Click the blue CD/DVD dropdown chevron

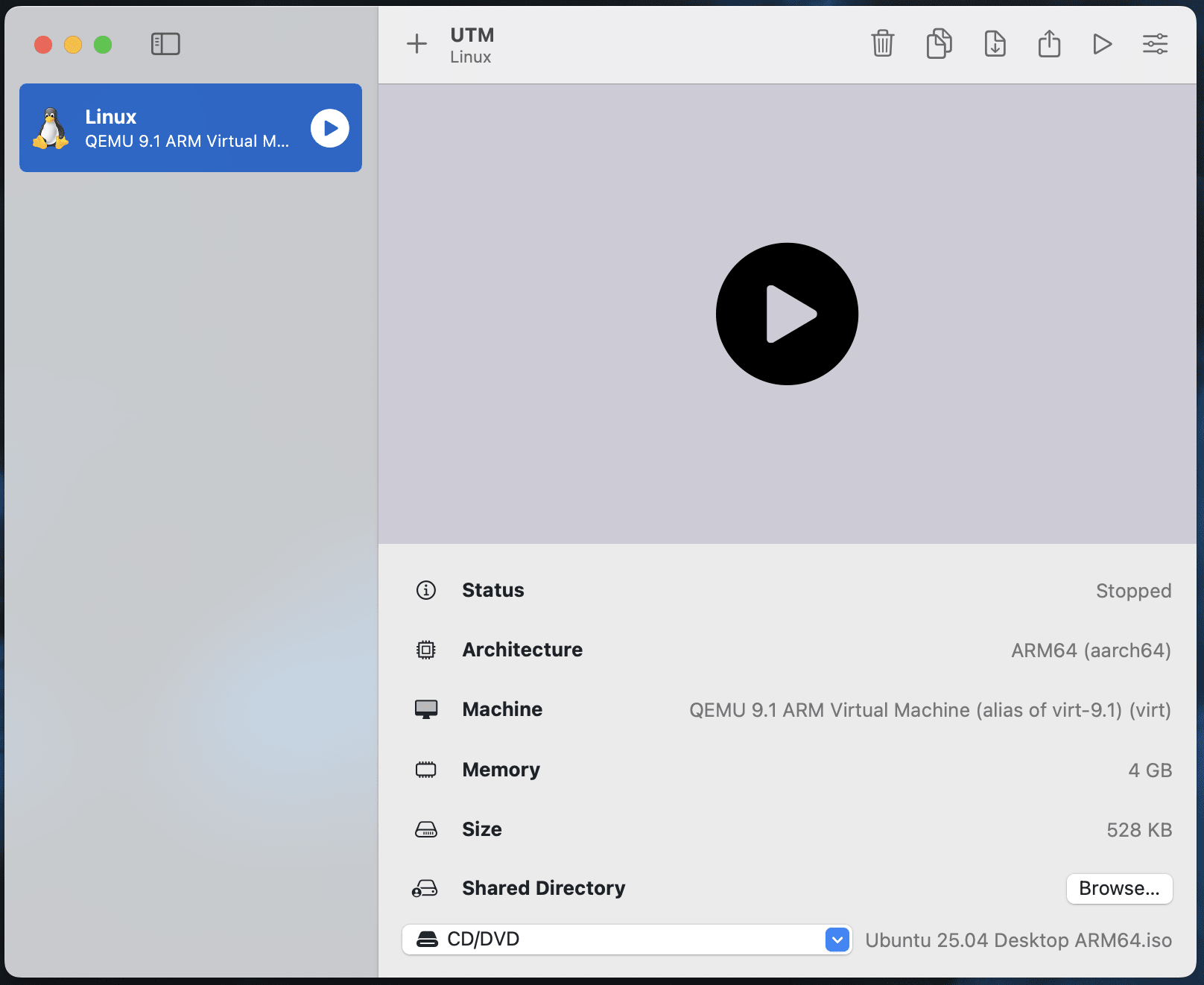pyautogui.click(x=837, y=940)
